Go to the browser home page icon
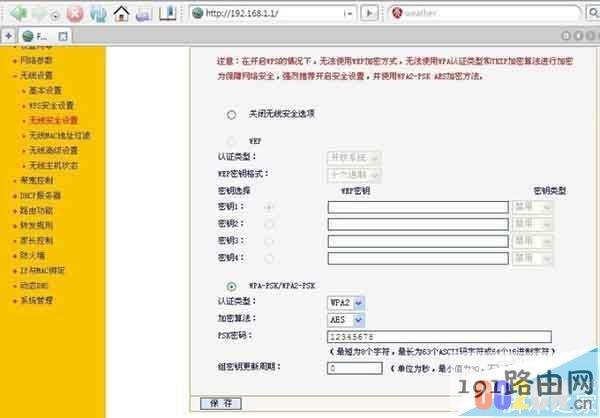600x418 pixels. coord(121,13)
